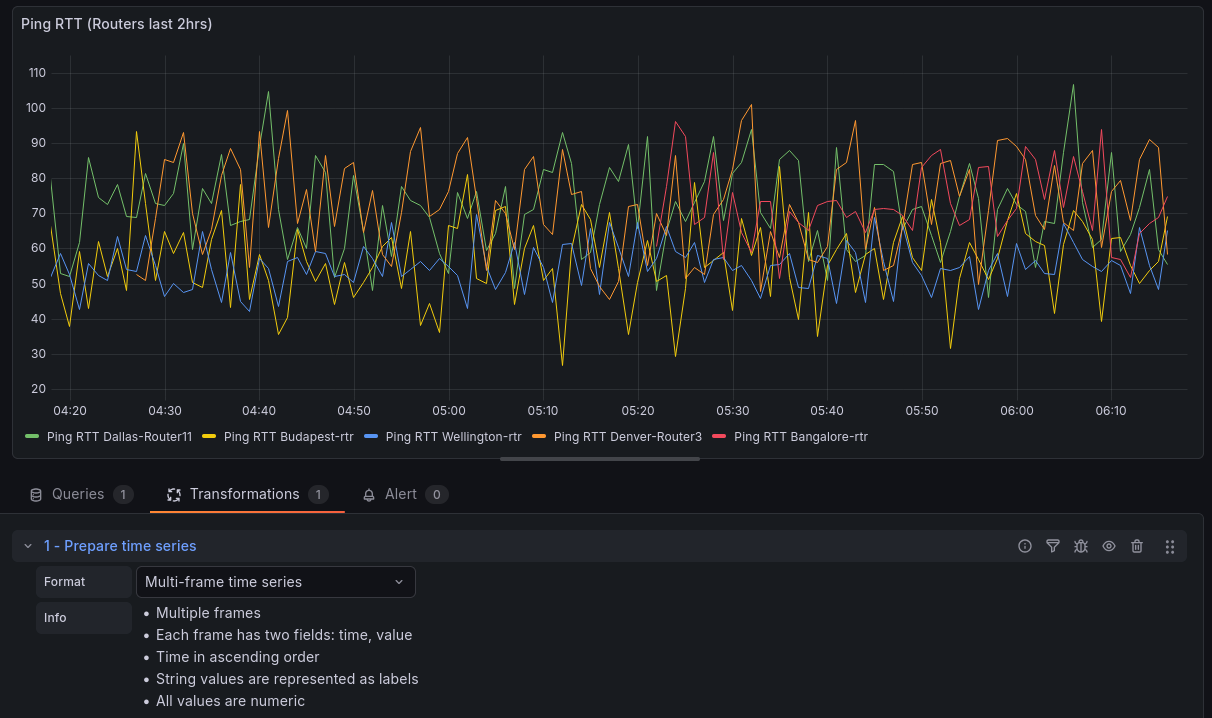Click the 1 - Prepare time series title link
This screenshot has height=718, width=1212.
[120, 546]
